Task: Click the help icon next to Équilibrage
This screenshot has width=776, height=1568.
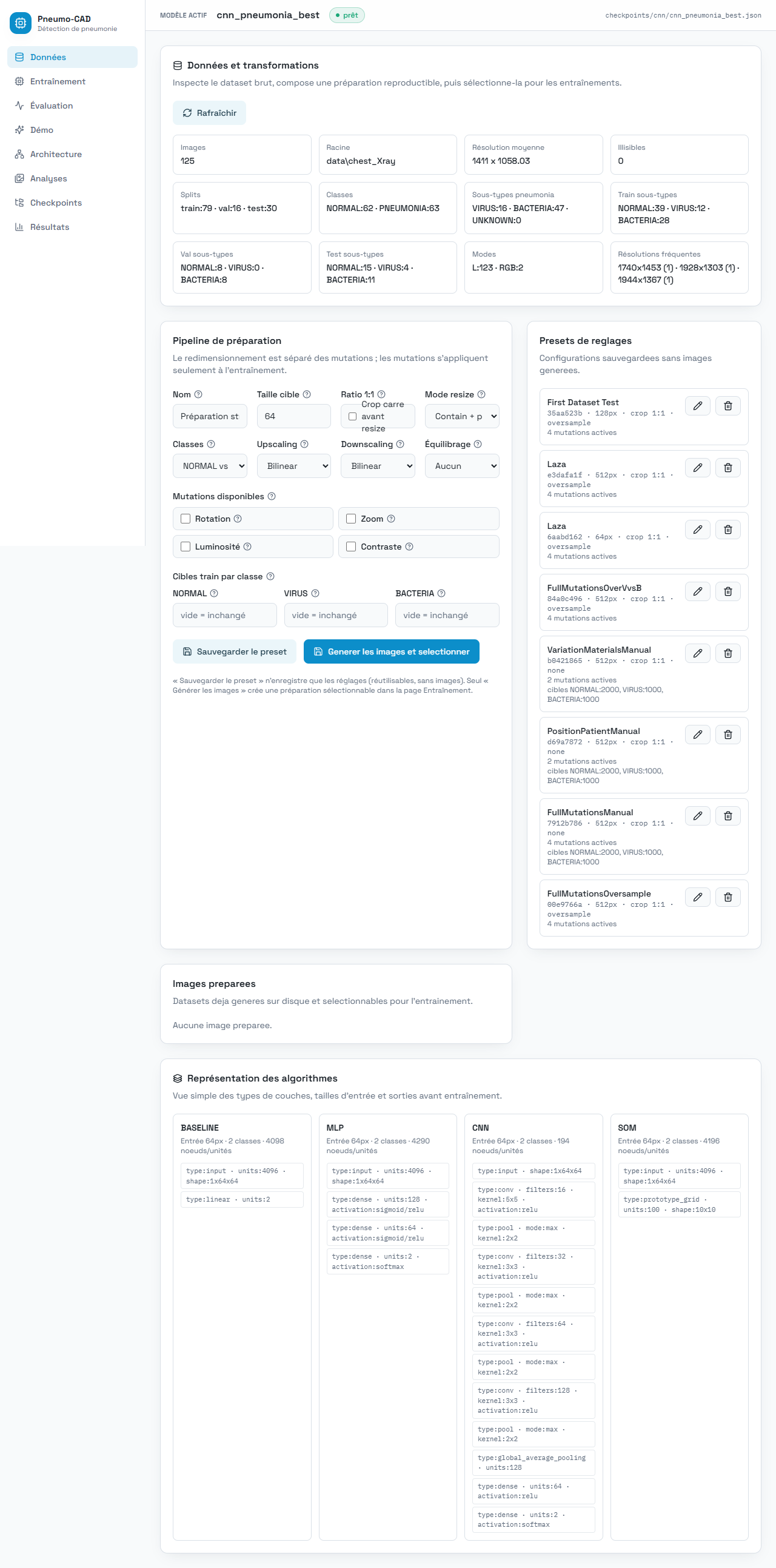Action: coord(477,445)
